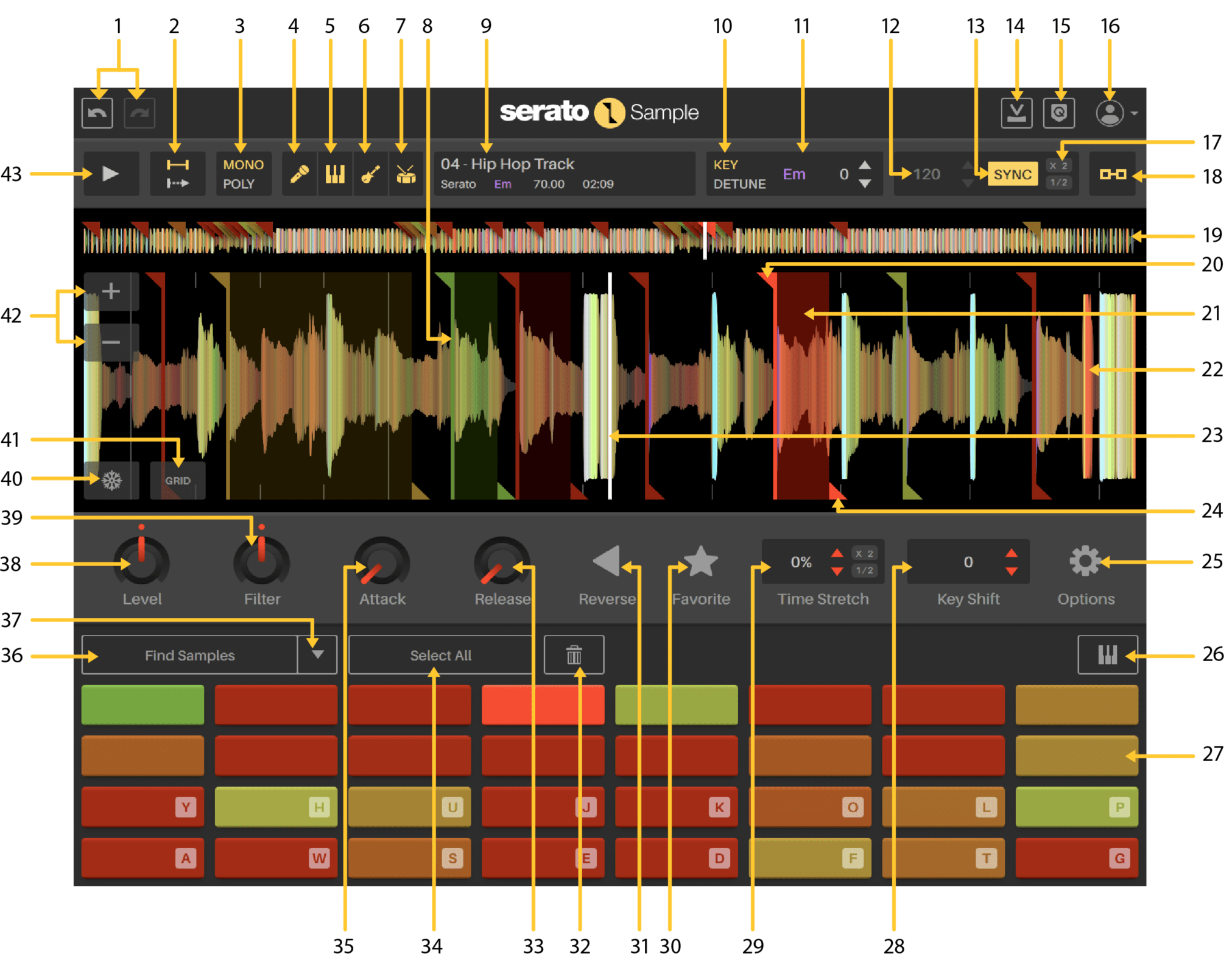
Task: Enable SYNC for tempo matching
Action: [x=1012, y=174]
